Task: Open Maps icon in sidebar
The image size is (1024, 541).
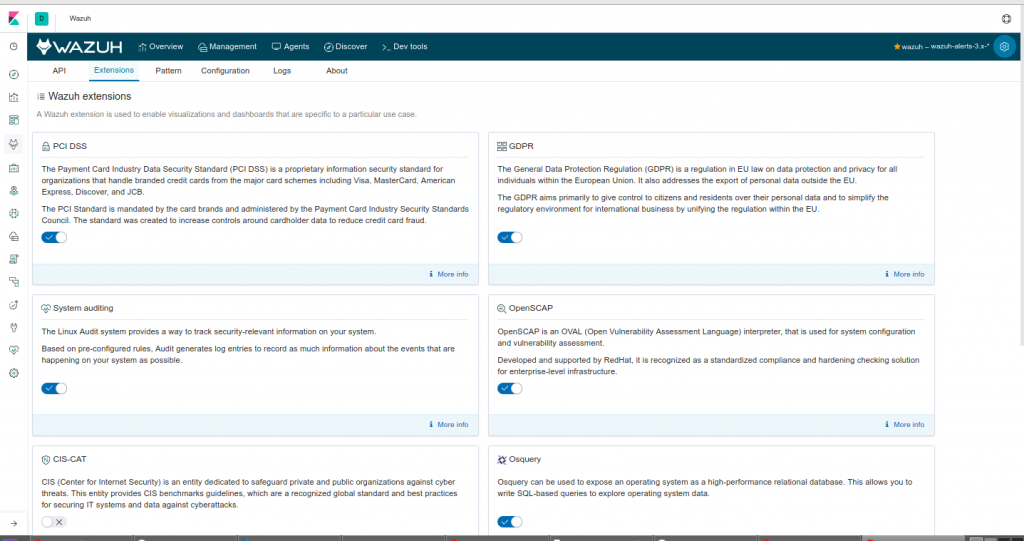Action: tap(14, 191)
